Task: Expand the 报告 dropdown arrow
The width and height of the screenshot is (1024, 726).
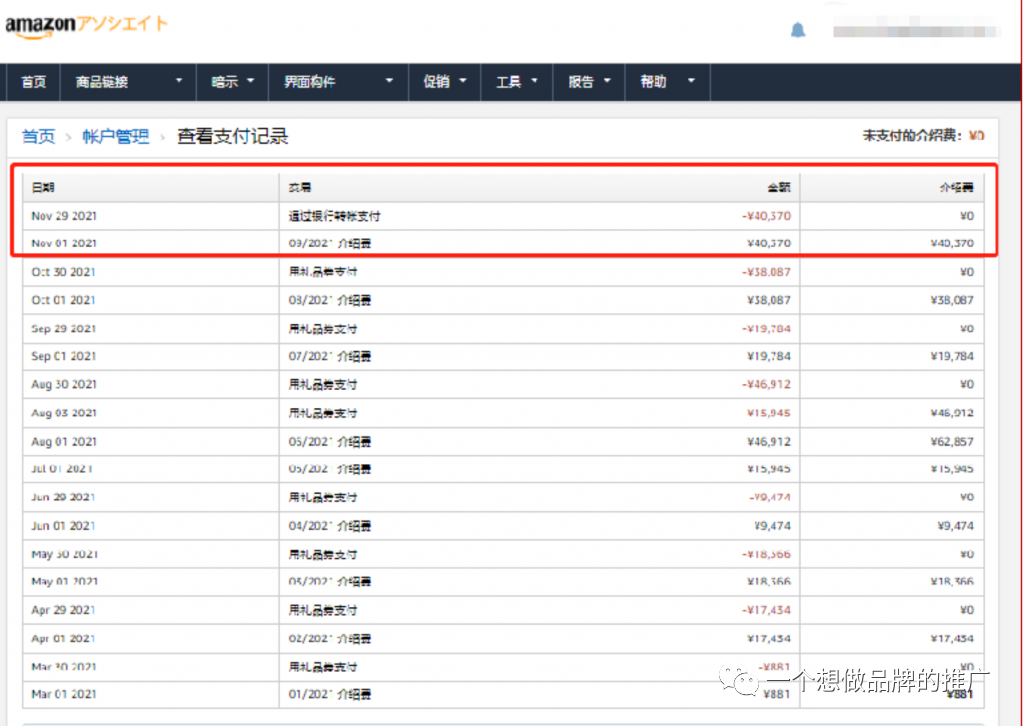Action: [x=607, y=81]
